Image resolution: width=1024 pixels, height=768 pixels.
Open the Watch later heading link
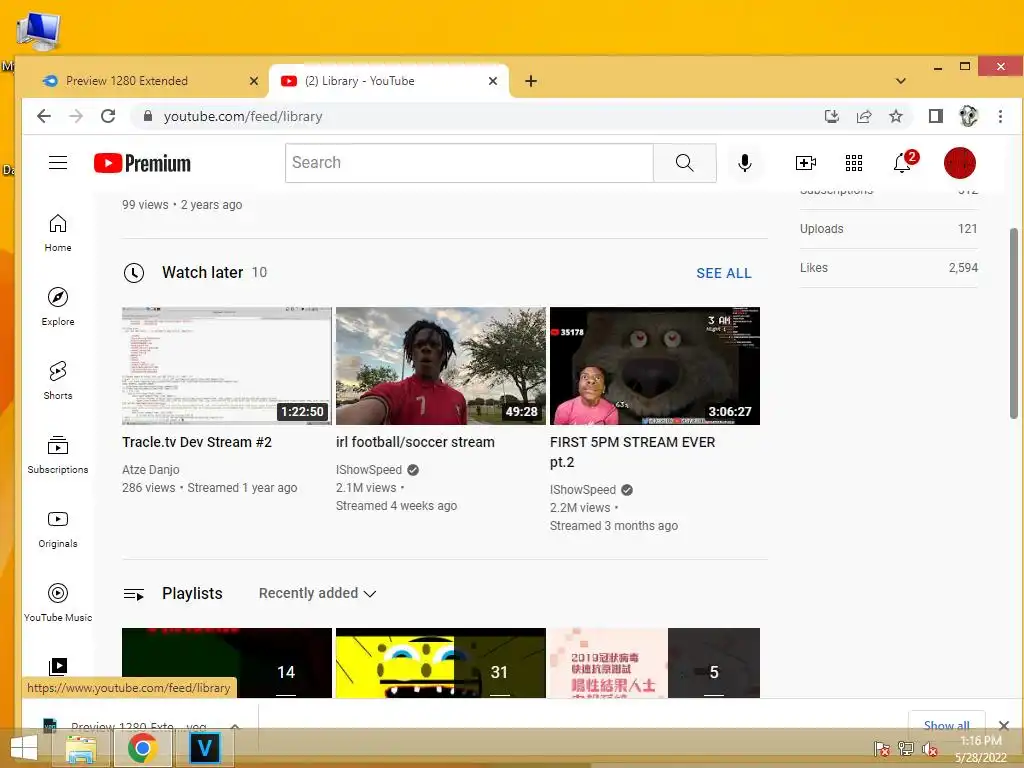(x=202, y=272)
